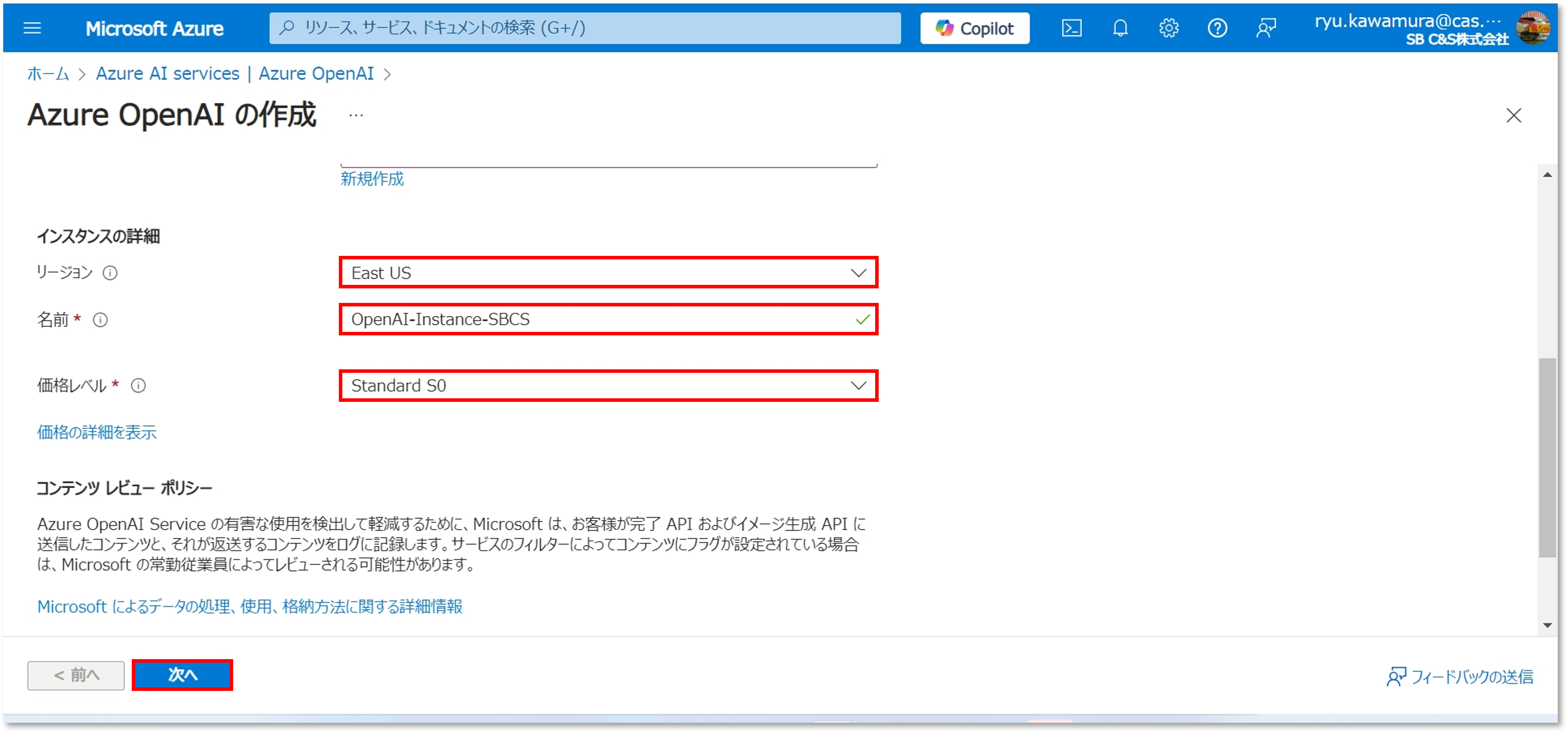Screen dimensions: 1568x733
Task: Click the 新規作成 link
Action: 372,179
